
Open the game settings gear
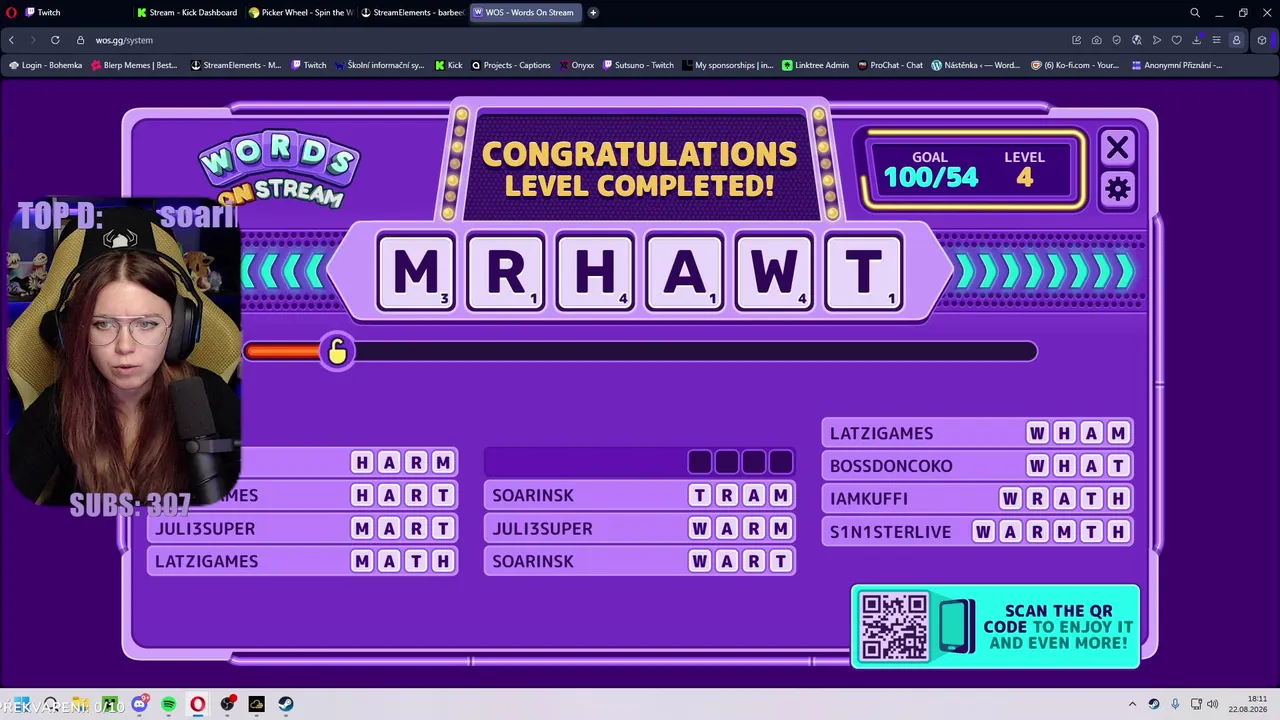(x=1117, y=189)
